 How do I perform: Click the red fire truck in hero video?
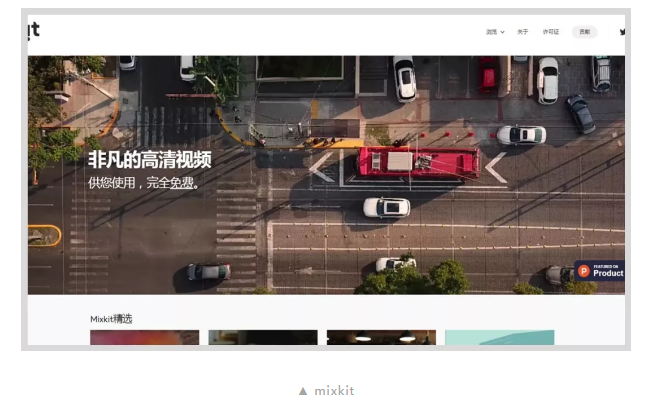click(418, 160)
